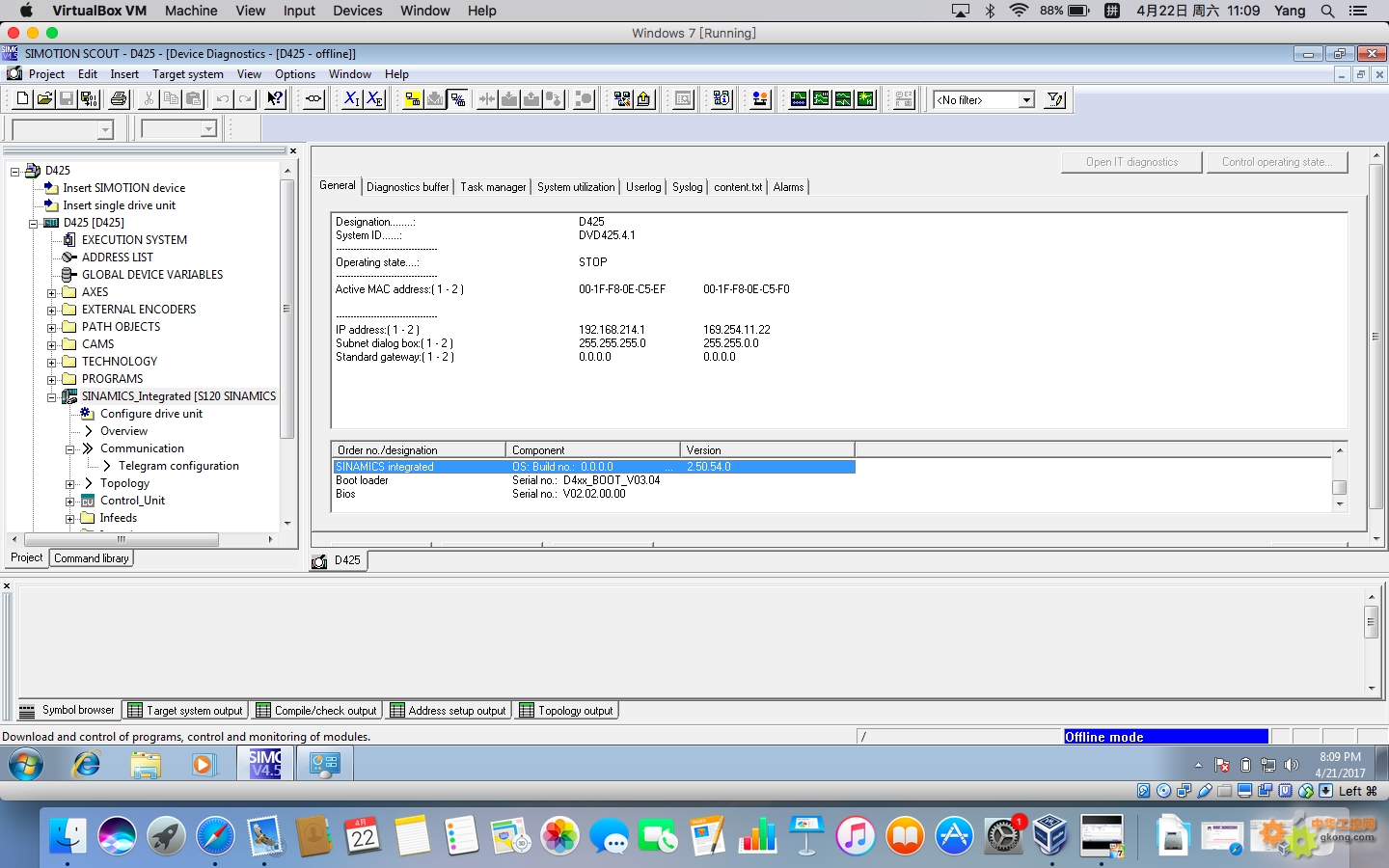The height and width of the screenshot is (868, 1389).
Task: Open the VirtualBox Devices menu
Action: coord(358,11)
